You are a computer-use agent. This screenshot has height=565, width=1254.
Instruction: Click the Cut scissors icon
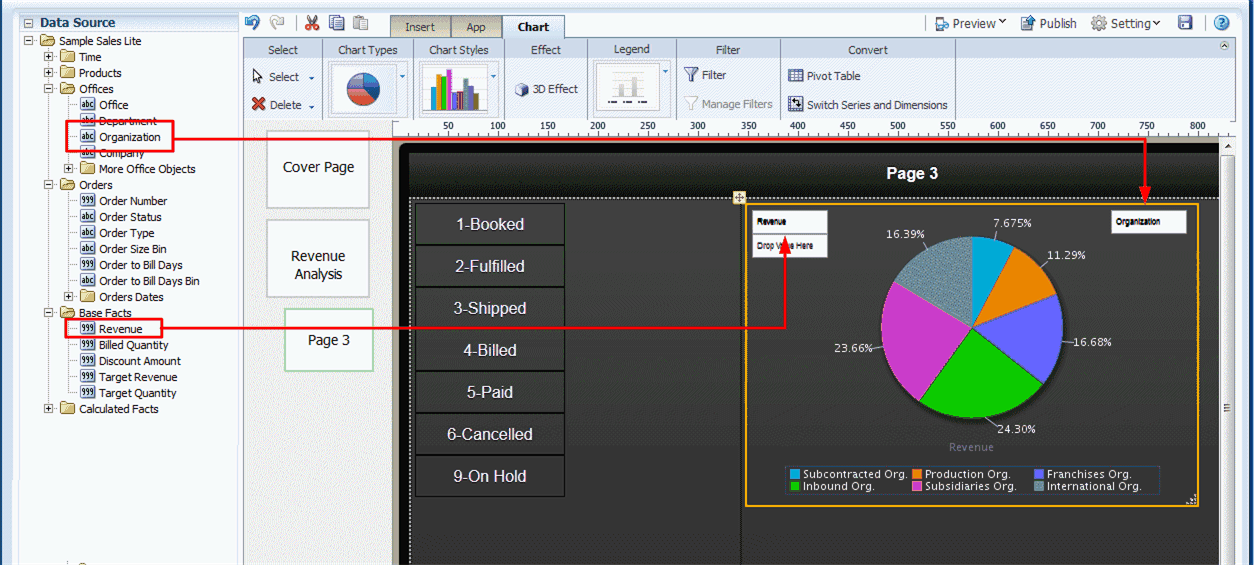(312, 22)
